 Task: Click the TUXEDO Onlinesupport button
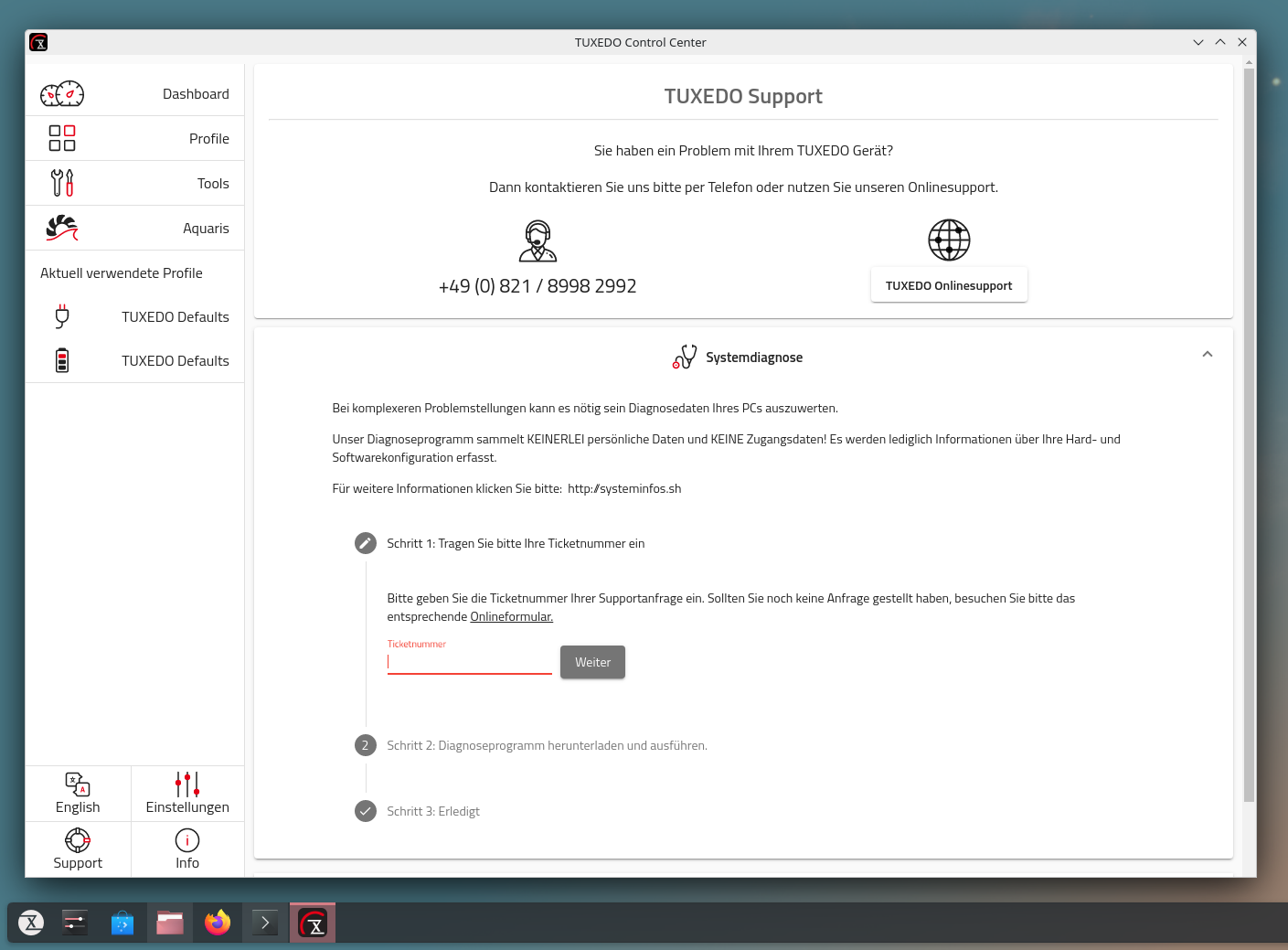point(949,285)
